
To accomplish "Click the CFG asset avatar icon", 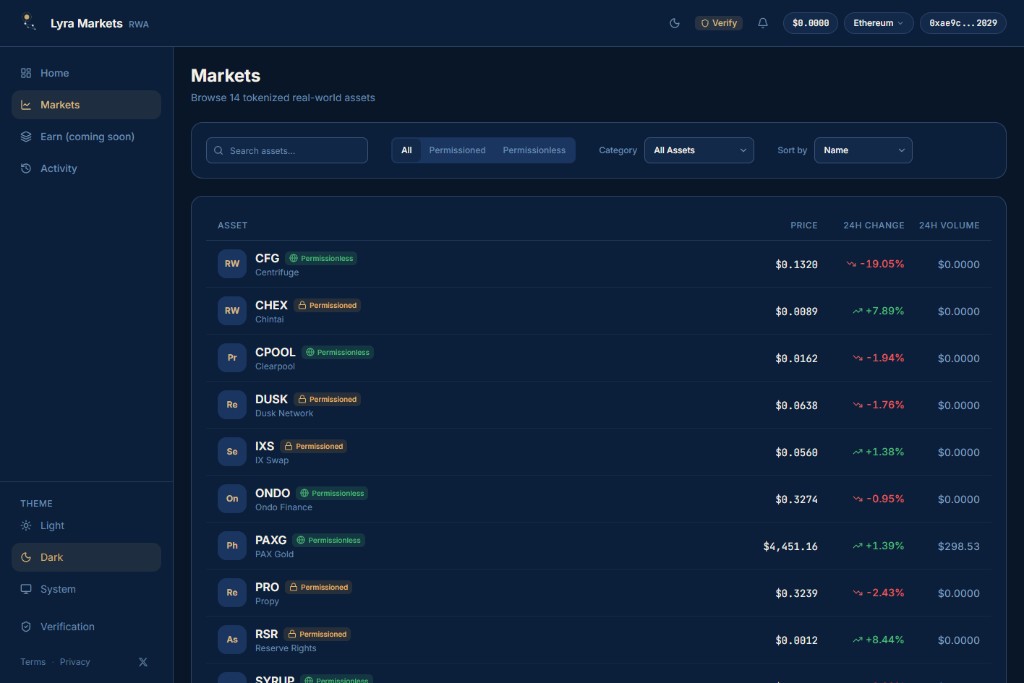I will [232, 264].
